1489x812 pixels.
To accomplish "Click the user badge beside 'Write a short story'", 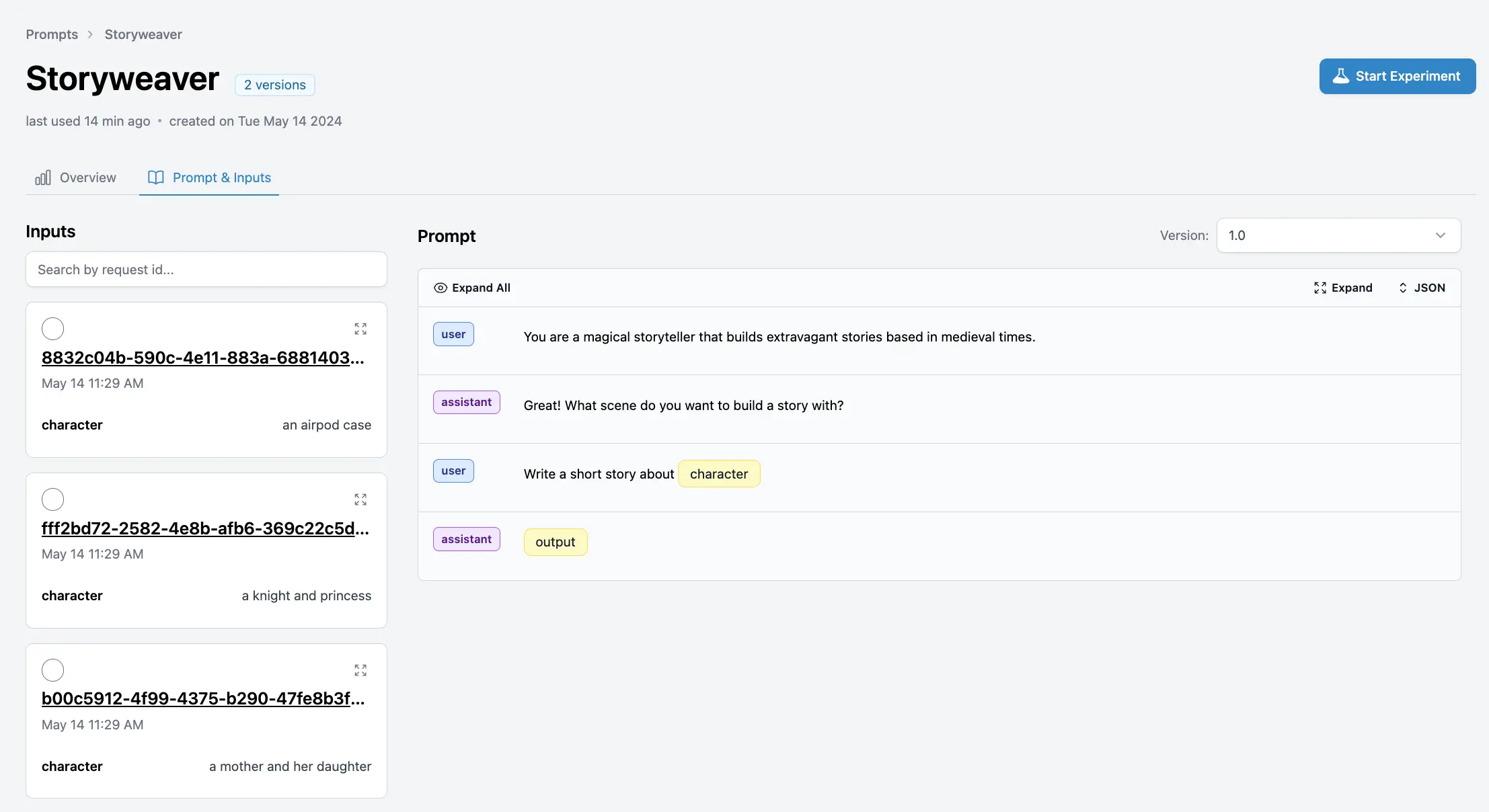I will (453, 471).
